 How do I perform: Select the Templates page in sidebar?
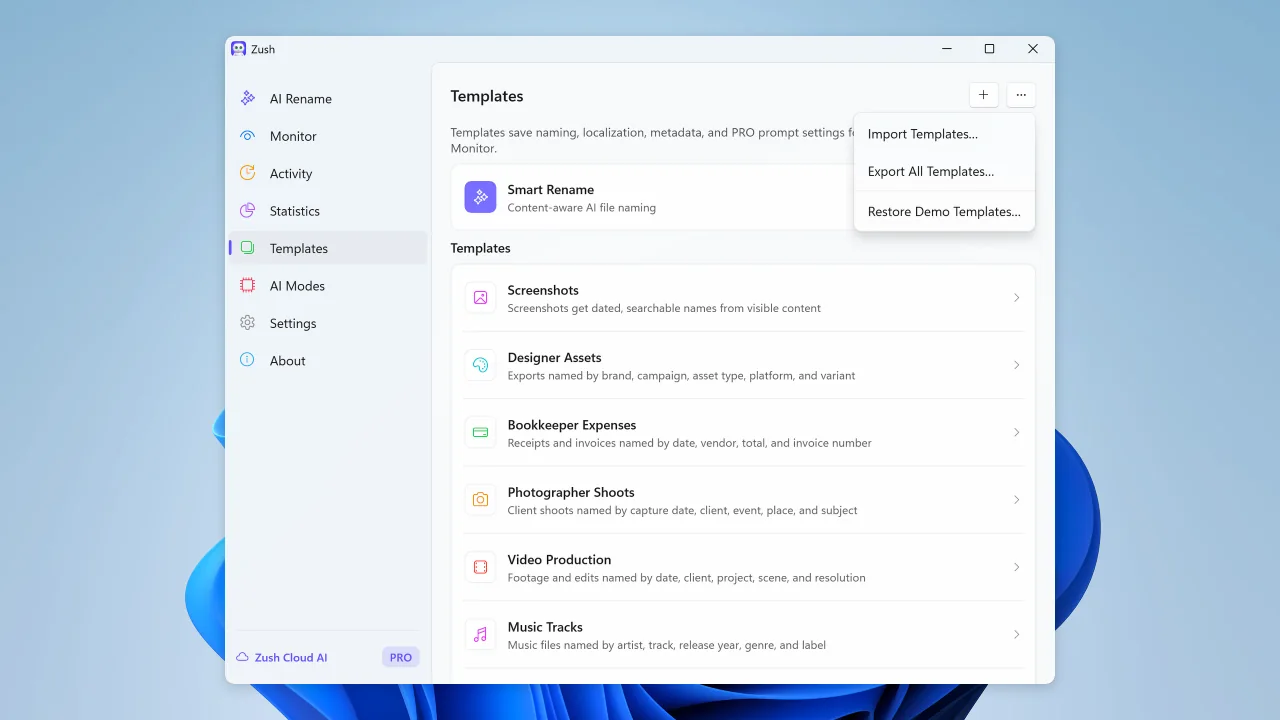coord(328,248)
